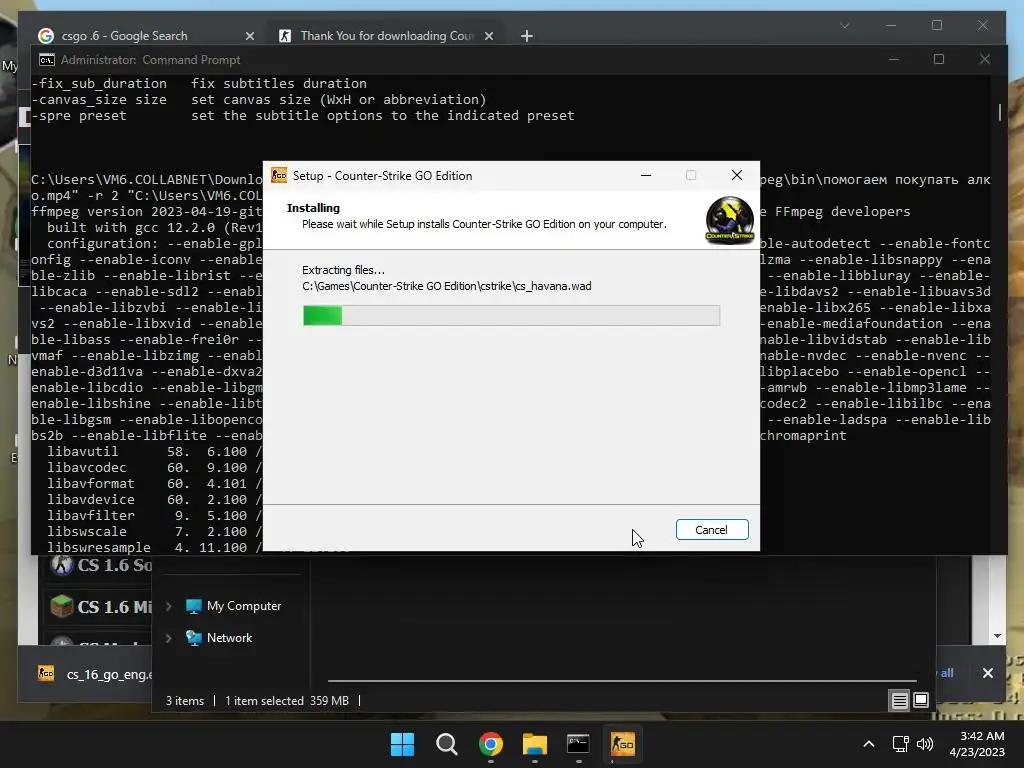
Task: Click the installer's extraction progress bar
Action: pos(511,315)
